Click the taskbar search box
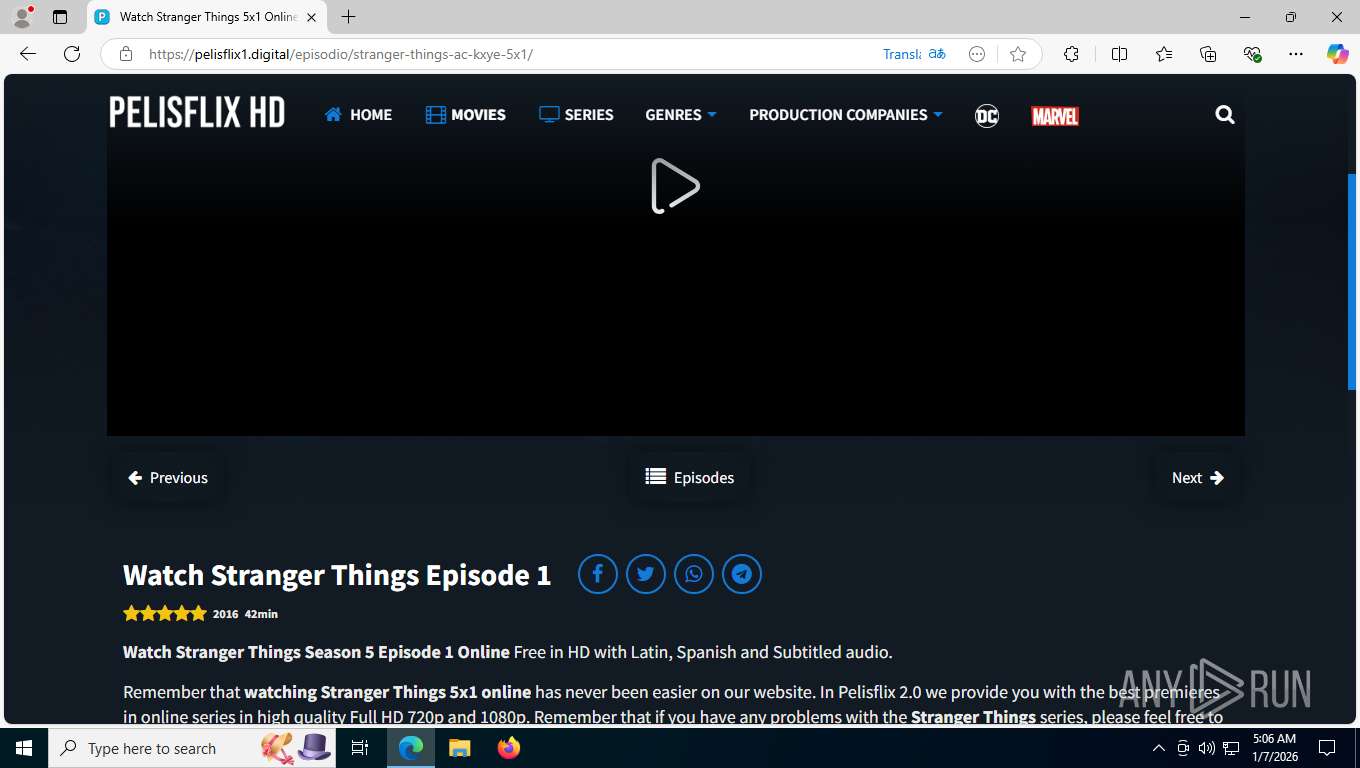1360x768 pixels. [192, 748]
